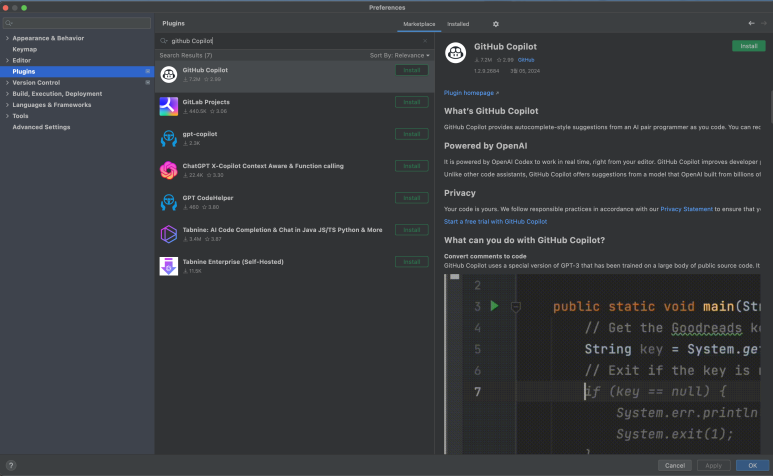Install Tabnine Enterprise (Self-Hosted)

coord(412,262)
